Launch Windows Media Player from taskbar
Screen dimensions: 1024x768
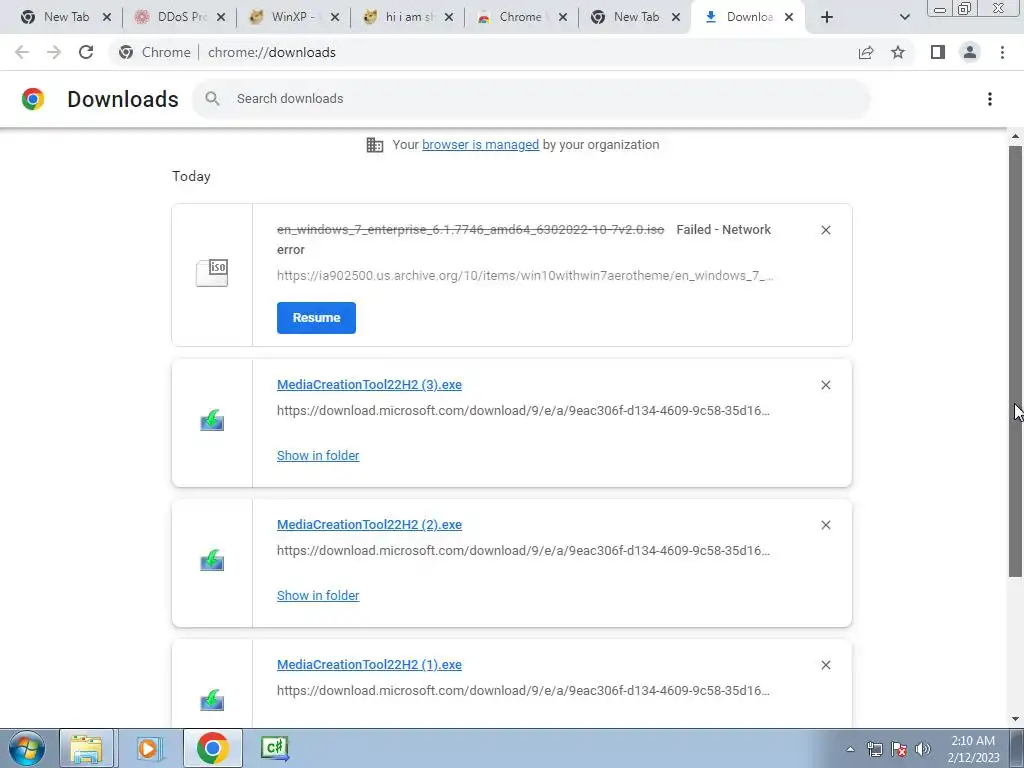pos(148,748)
